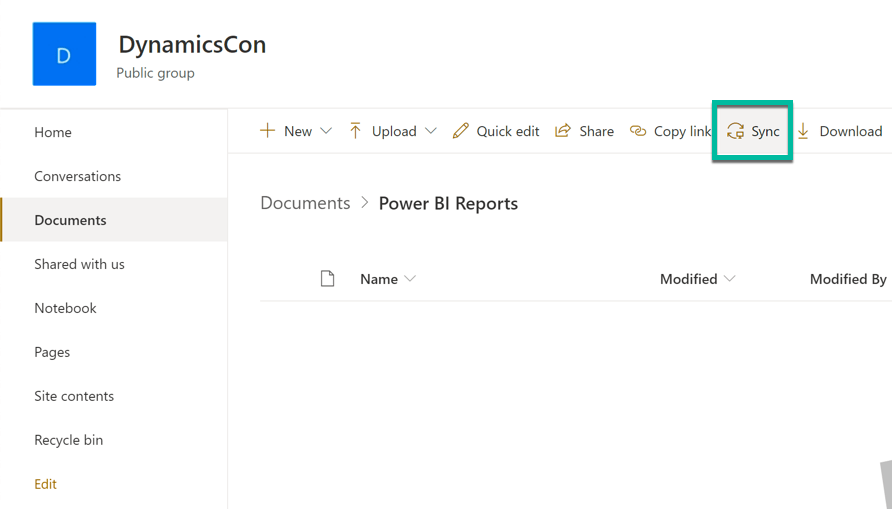Click the Copy link chain icon
Viewport: 892px width, 509px height.
pos(638,131)
